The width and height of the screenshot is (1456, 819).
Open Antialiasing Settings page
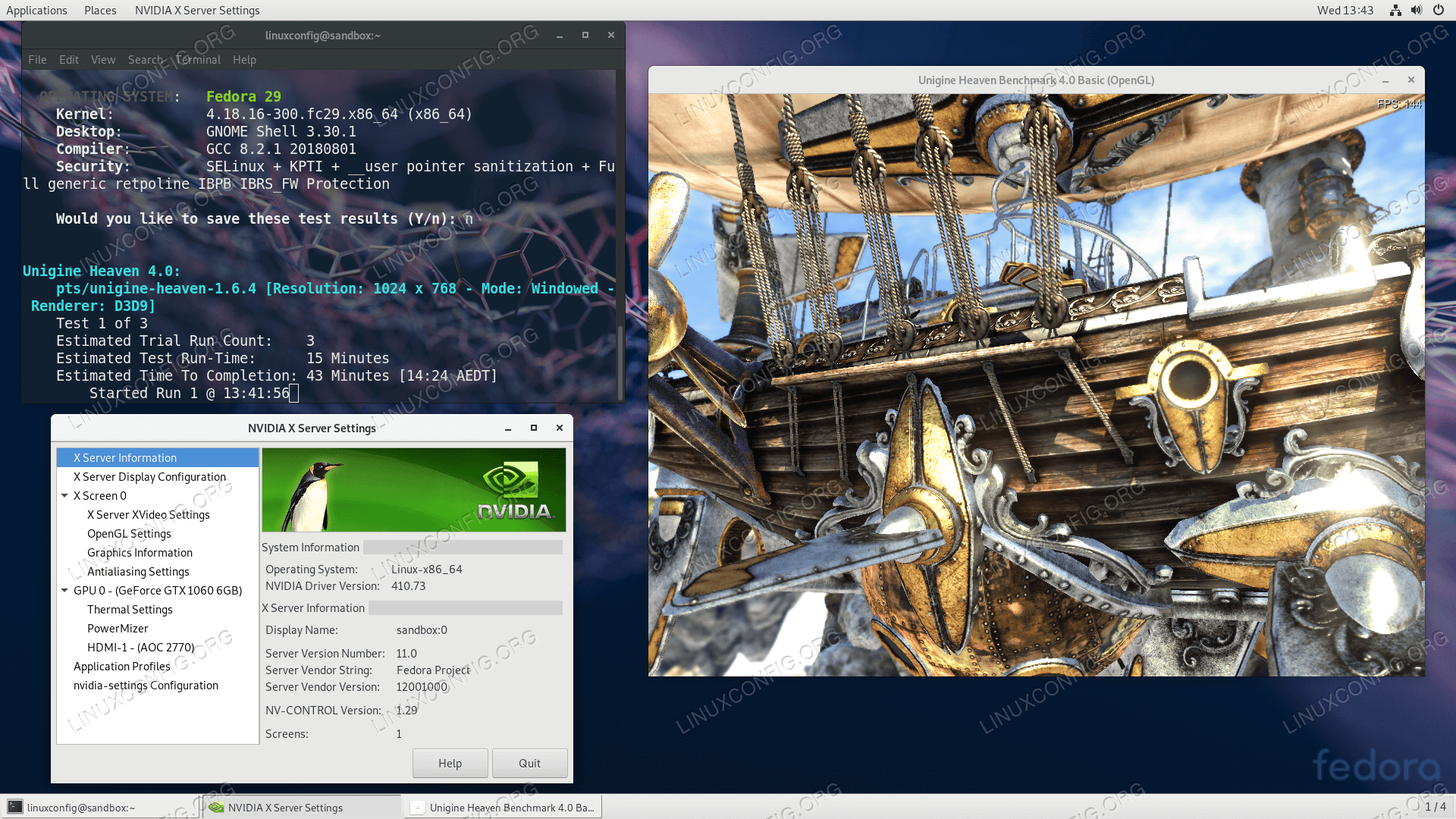tap(138, 571)
